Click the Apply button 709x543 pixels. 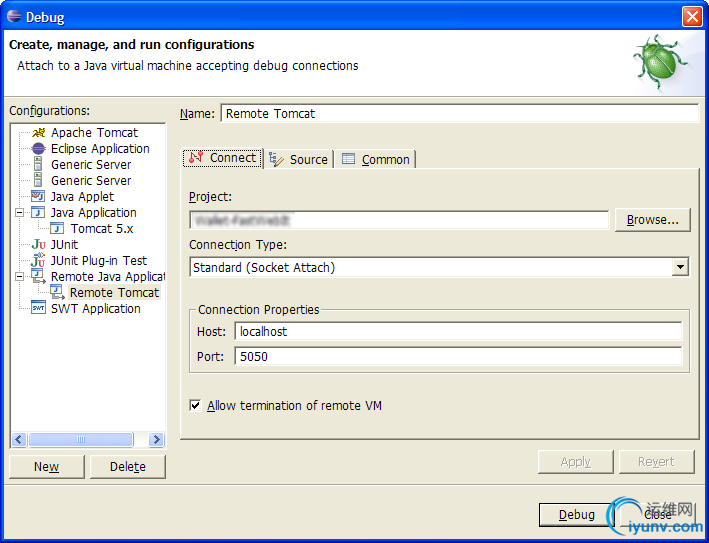coord(576,462)
